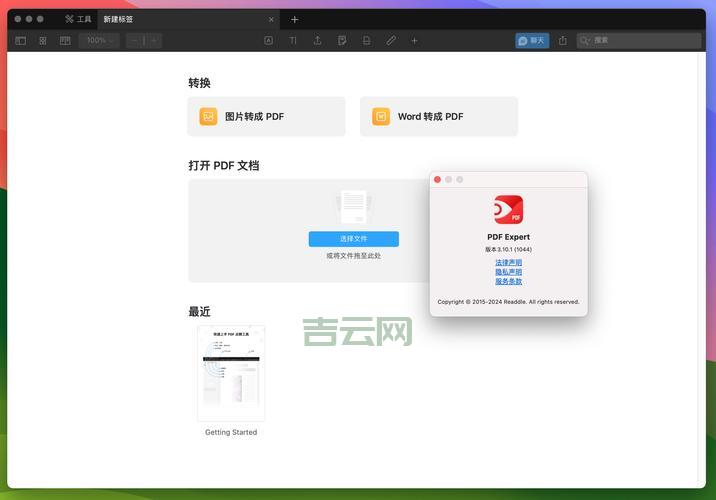This screenshot has width=716, height=500.
Task: Click the PDF Expert title text
Action: [508, 237]
